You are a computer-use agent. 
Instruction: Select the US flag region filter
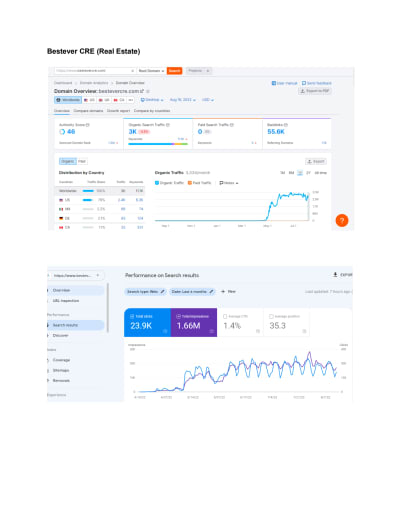point(89,100)
